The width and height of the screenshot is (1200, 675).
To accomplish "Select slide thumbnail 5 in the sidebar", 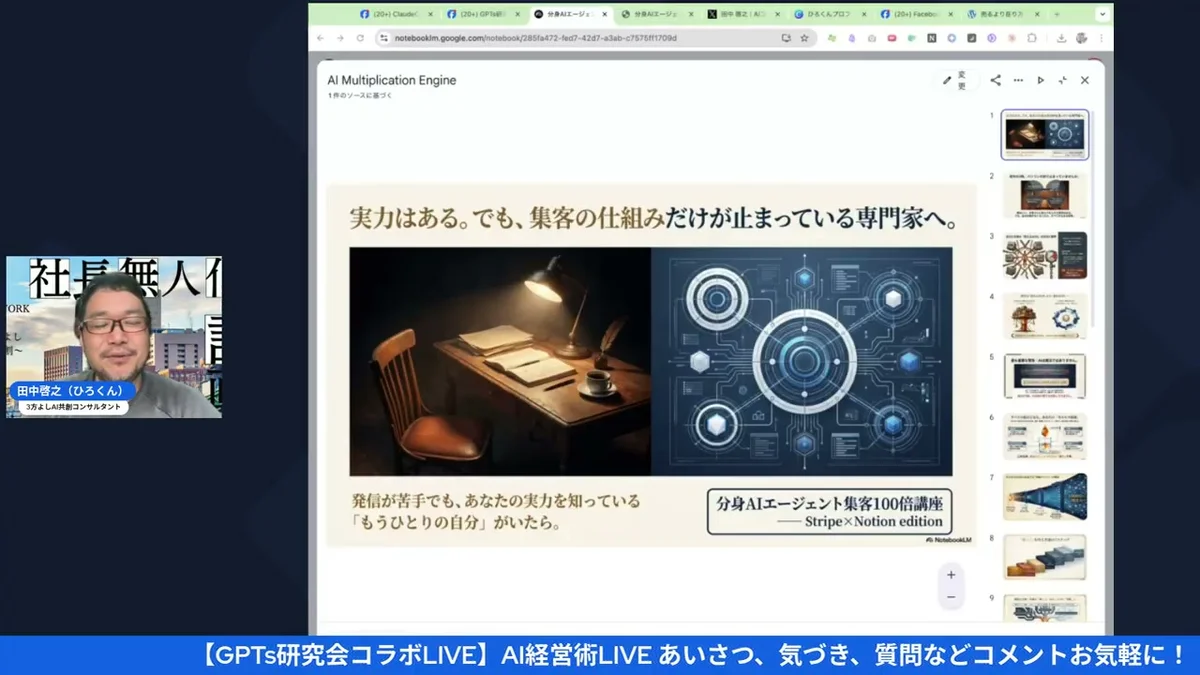I will tap(1044, 375).
